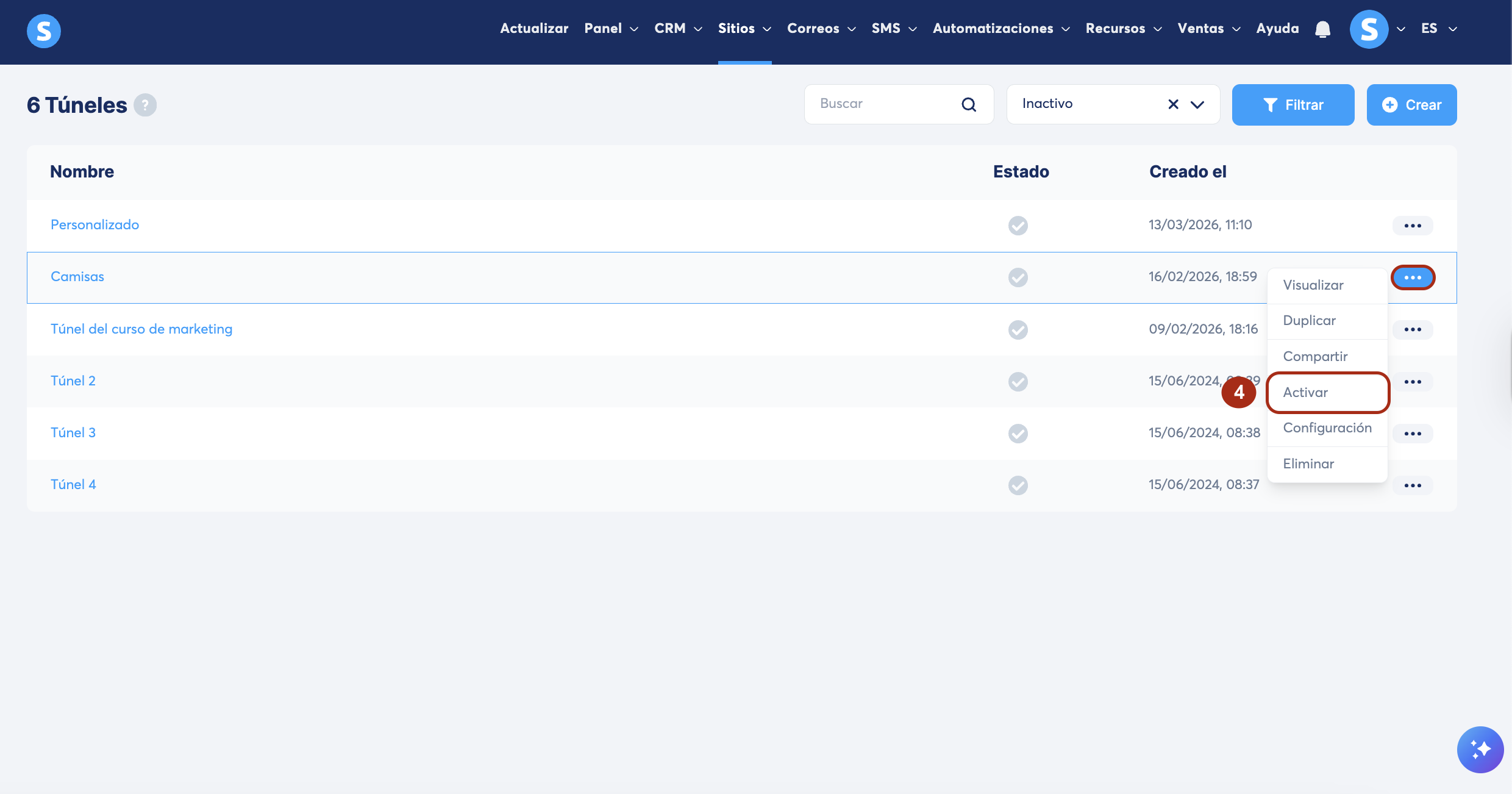Open the Túnel del curso de marketing link
Image resolution: width=1512 pixels, height=794 pixels.
click(141, 329)
